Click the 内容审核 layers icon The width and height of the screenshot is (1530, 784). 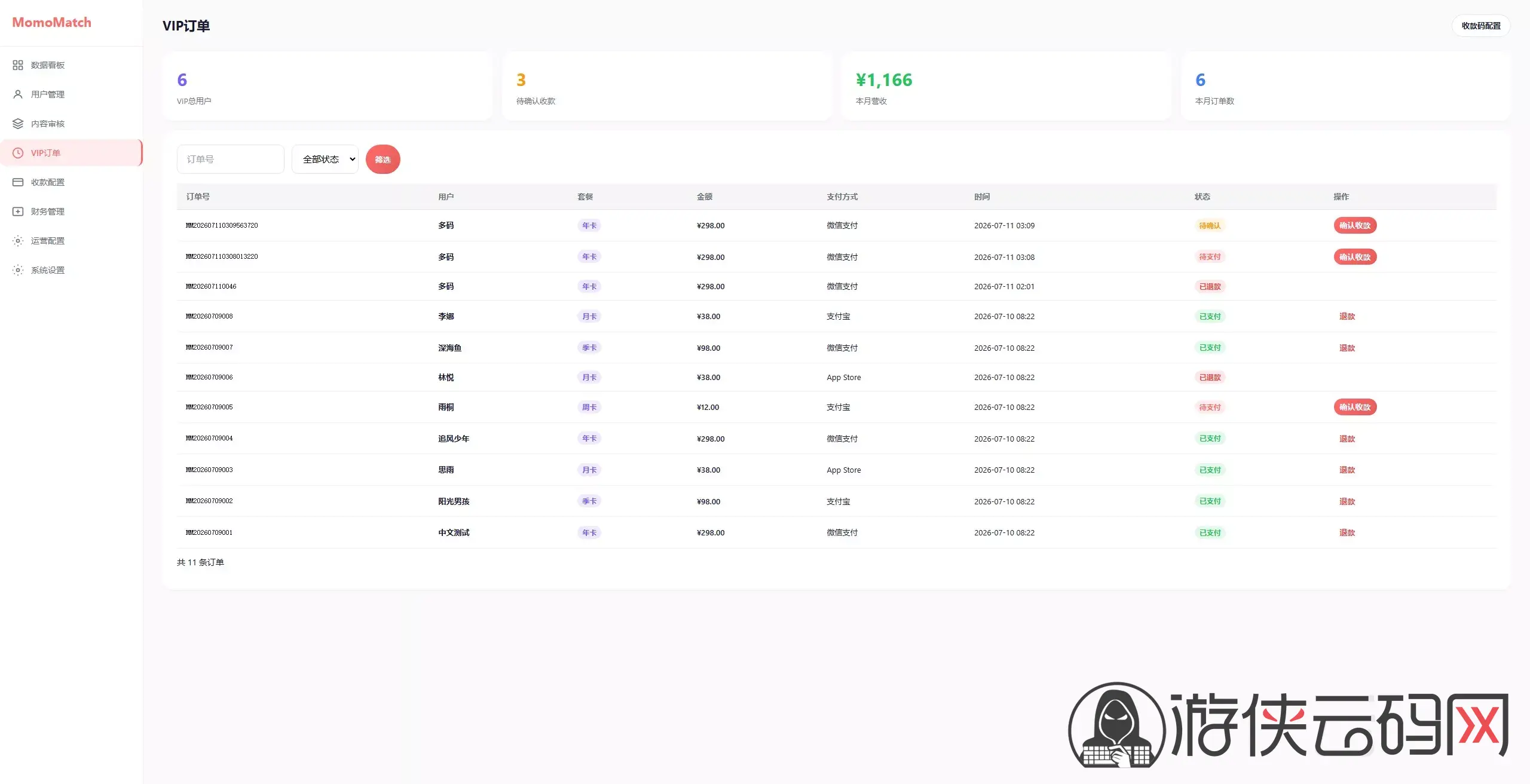click(18, 124)
